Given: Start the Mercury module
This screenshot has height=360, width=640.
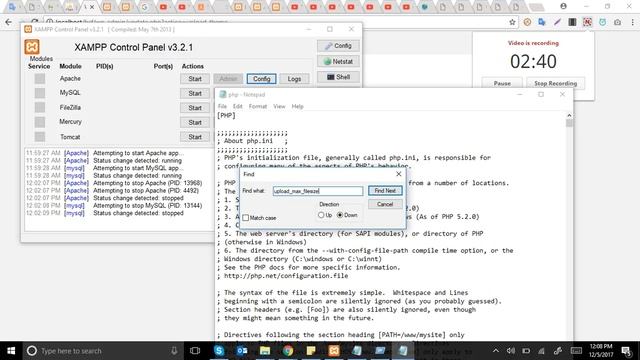Looking at the screenshot, I should (195, 122).
